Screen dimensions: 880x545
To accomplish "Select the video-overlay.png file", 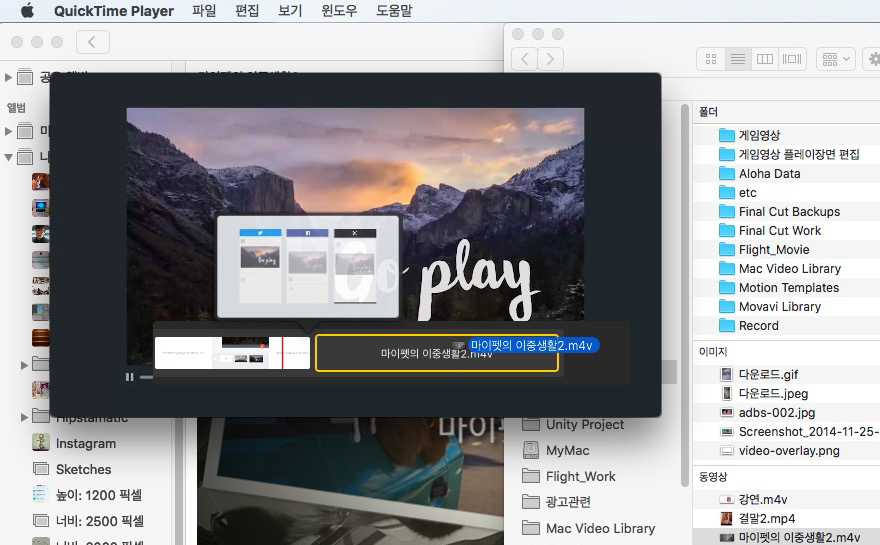I will pyautogui.click(x=789, y=451).
